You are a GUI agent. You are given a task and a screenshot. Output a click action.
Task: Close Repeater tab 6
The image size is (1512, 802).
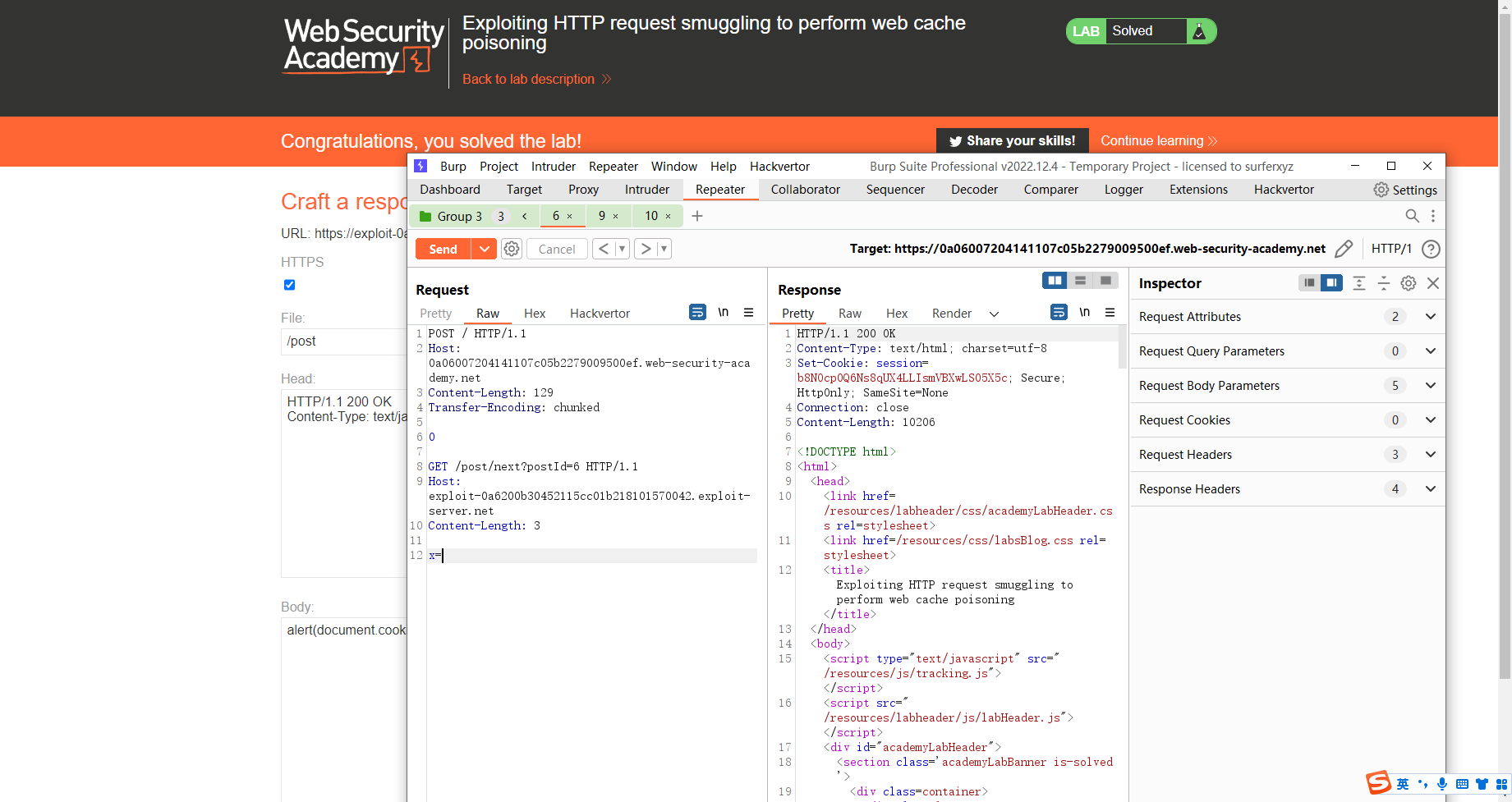click(569, 216)
